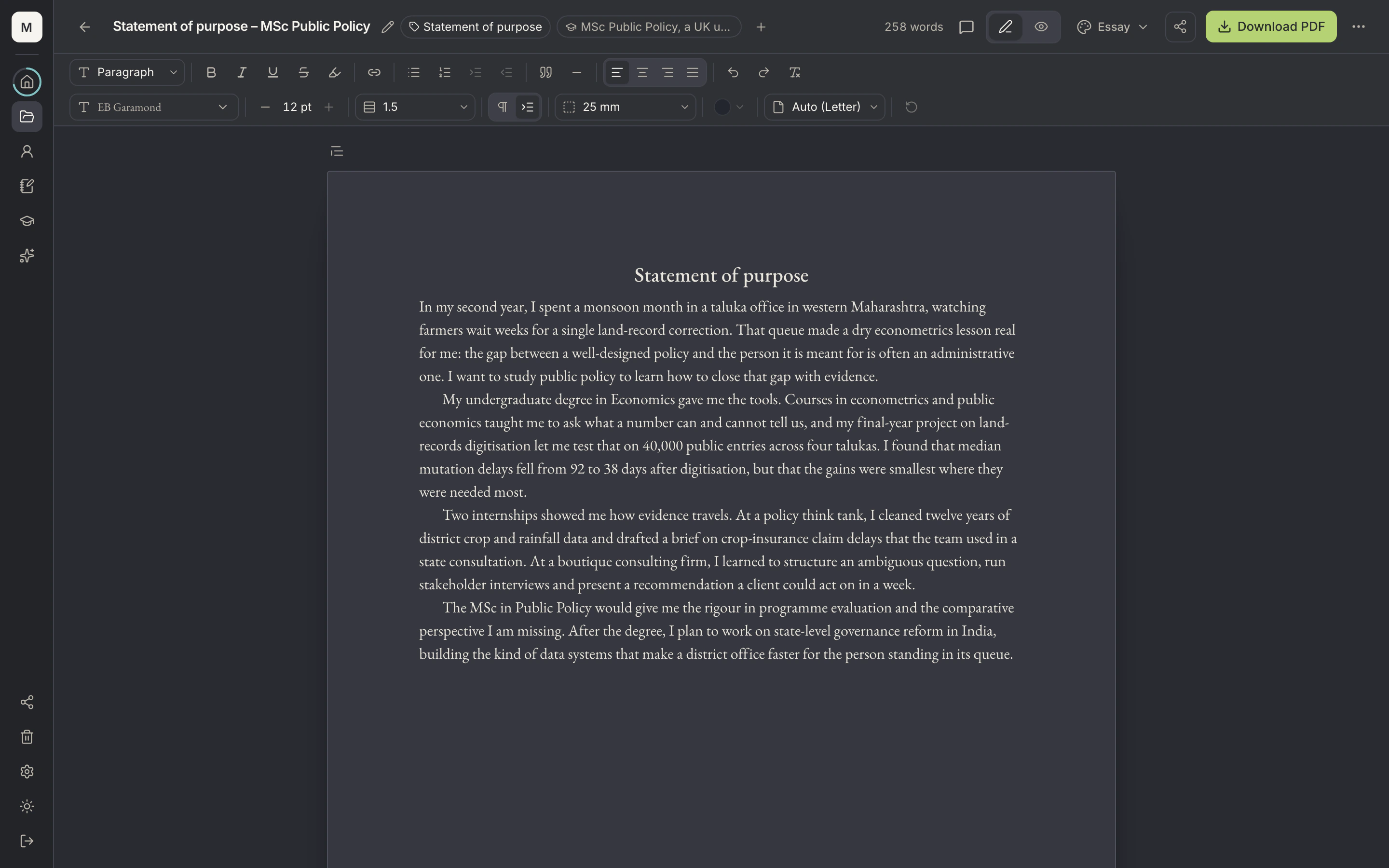
Task: Reset formatting settings to default
Action: coord(911,108)
